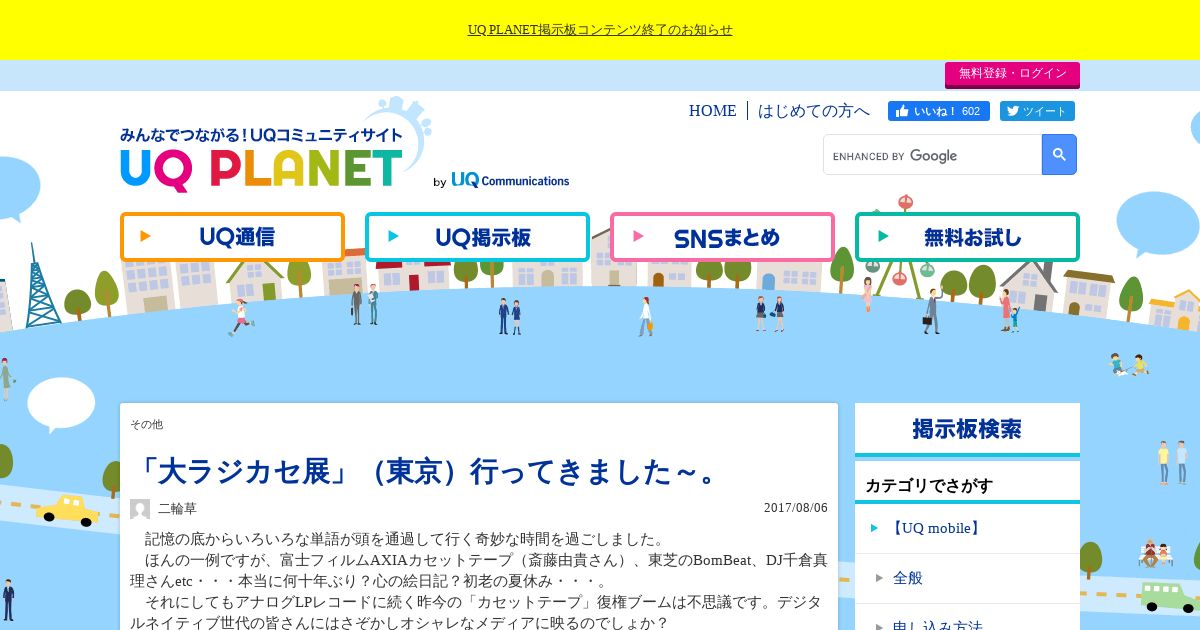Click the orange arrow in UQ通信
Image resolution: width=1200 pixels, height=630 pixels.
click(146, 237)
